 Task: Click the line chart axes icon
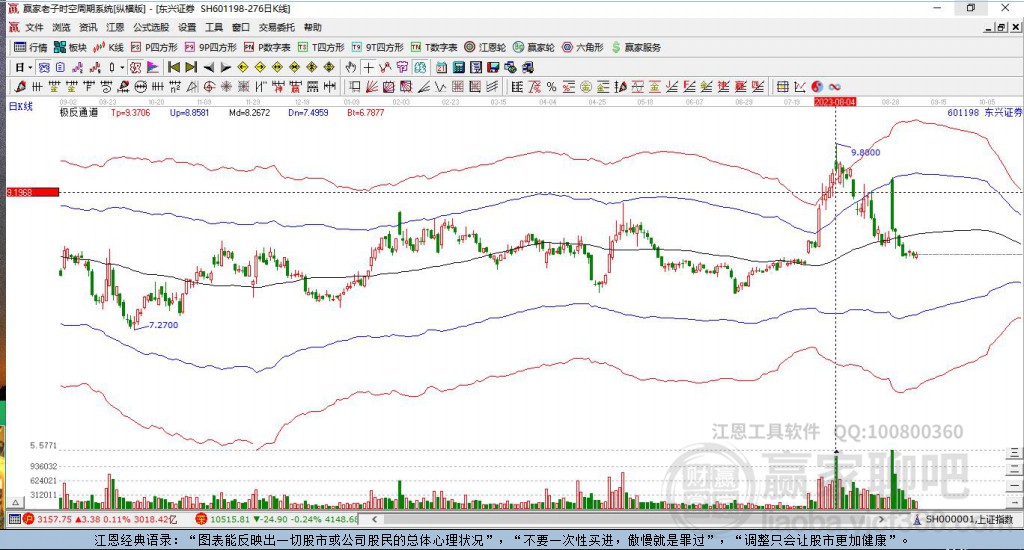click(x=800, y=86)
